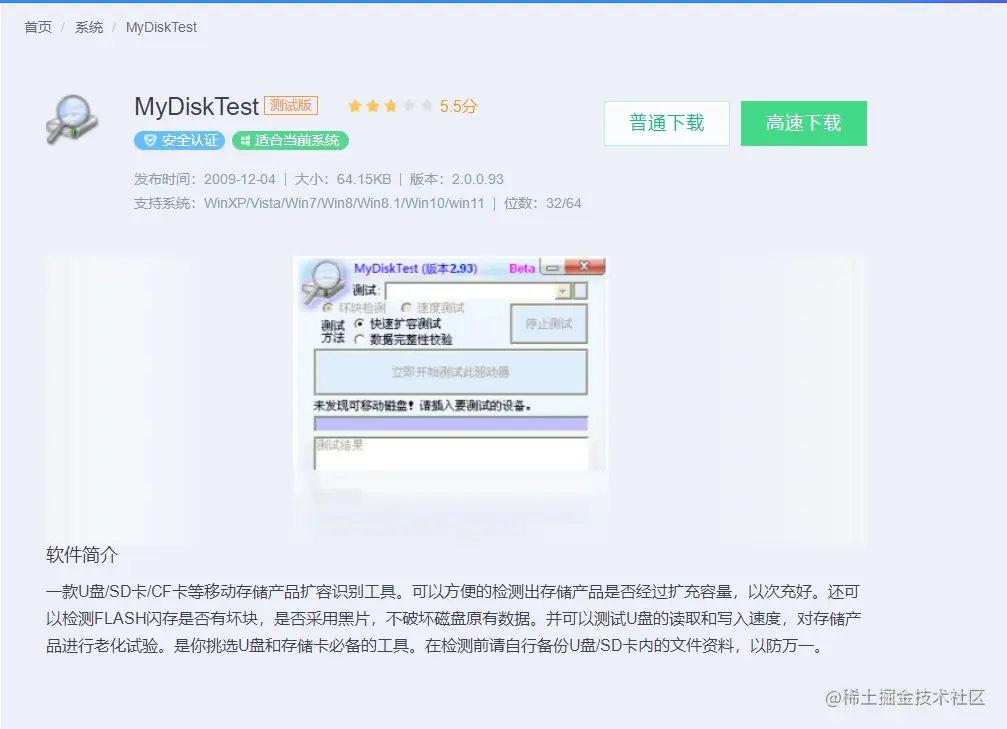Open the 首页 breadcrumb link
This screenshot has height=729, width=1007.
pyautogui.click(x=38, y=27)
